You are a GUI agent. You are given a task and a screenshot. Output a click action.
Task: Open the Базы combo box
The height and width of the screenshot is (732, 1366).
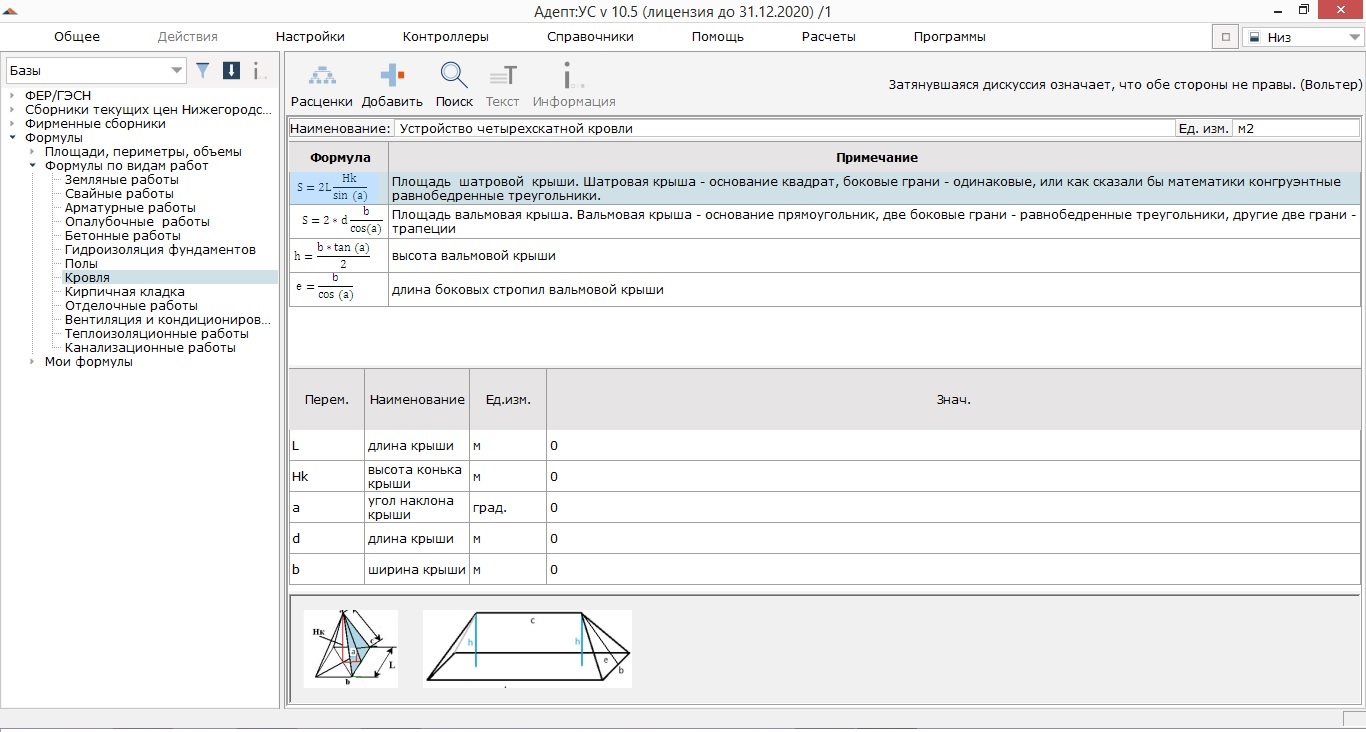(96, 71)
